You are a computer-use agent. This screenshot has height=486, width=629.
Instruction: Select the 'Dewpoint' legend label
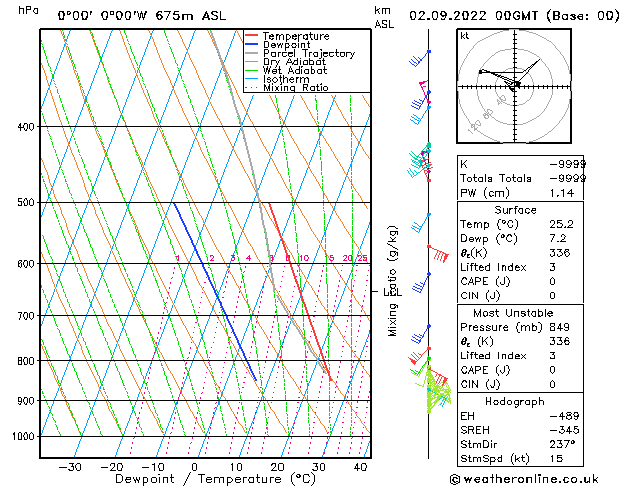(x=286, y=45)
